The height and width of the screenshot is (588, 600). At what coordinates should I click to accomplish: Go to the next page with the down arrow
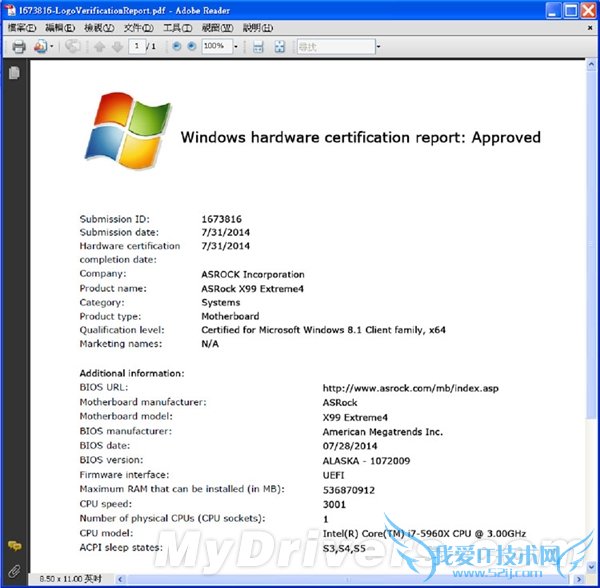[x=117, y=47]
